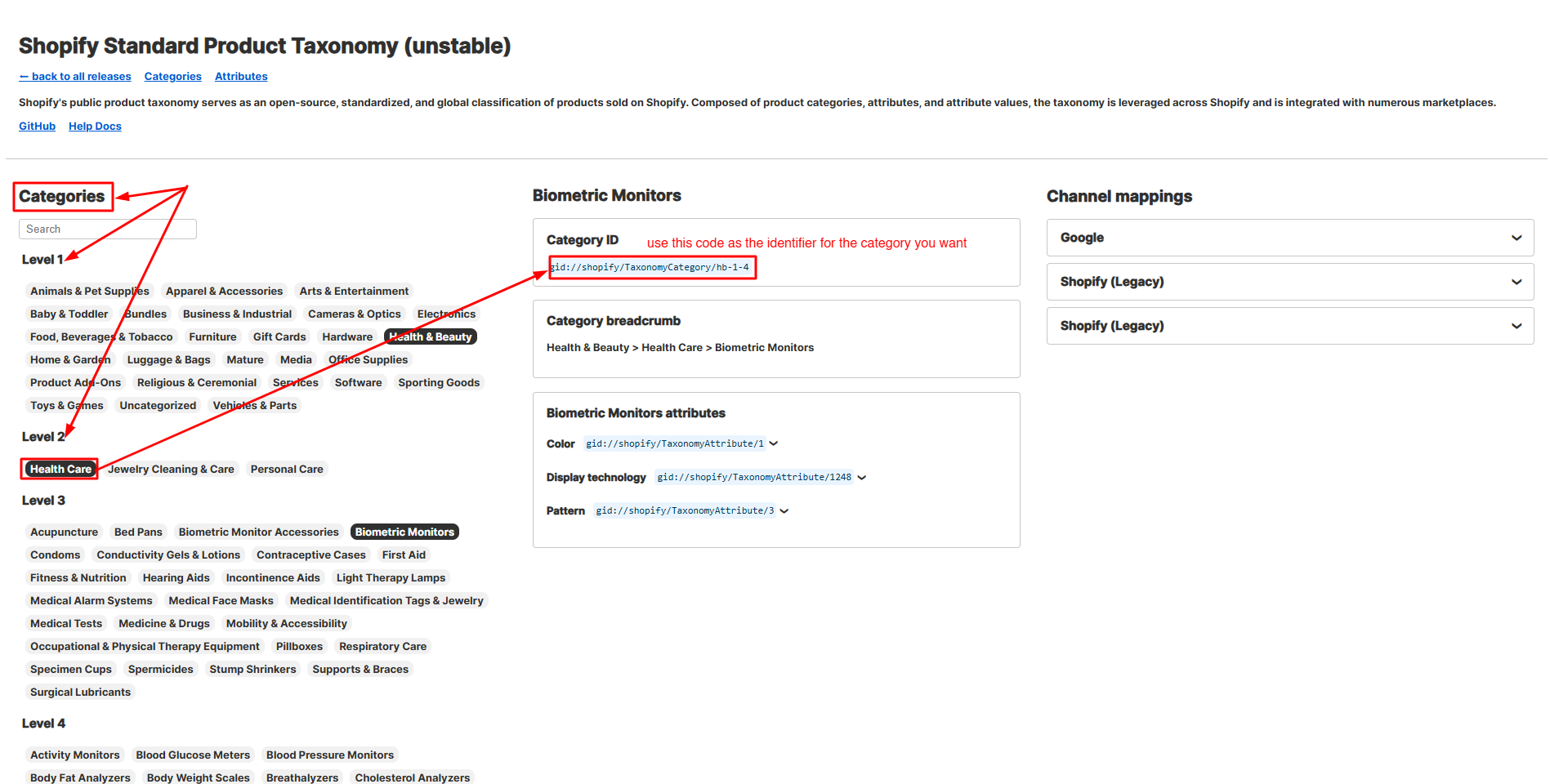The height and width of the screenshot is (784, 1550).
Task: Select Office Supplies category
Action: [x=368, y=359]
